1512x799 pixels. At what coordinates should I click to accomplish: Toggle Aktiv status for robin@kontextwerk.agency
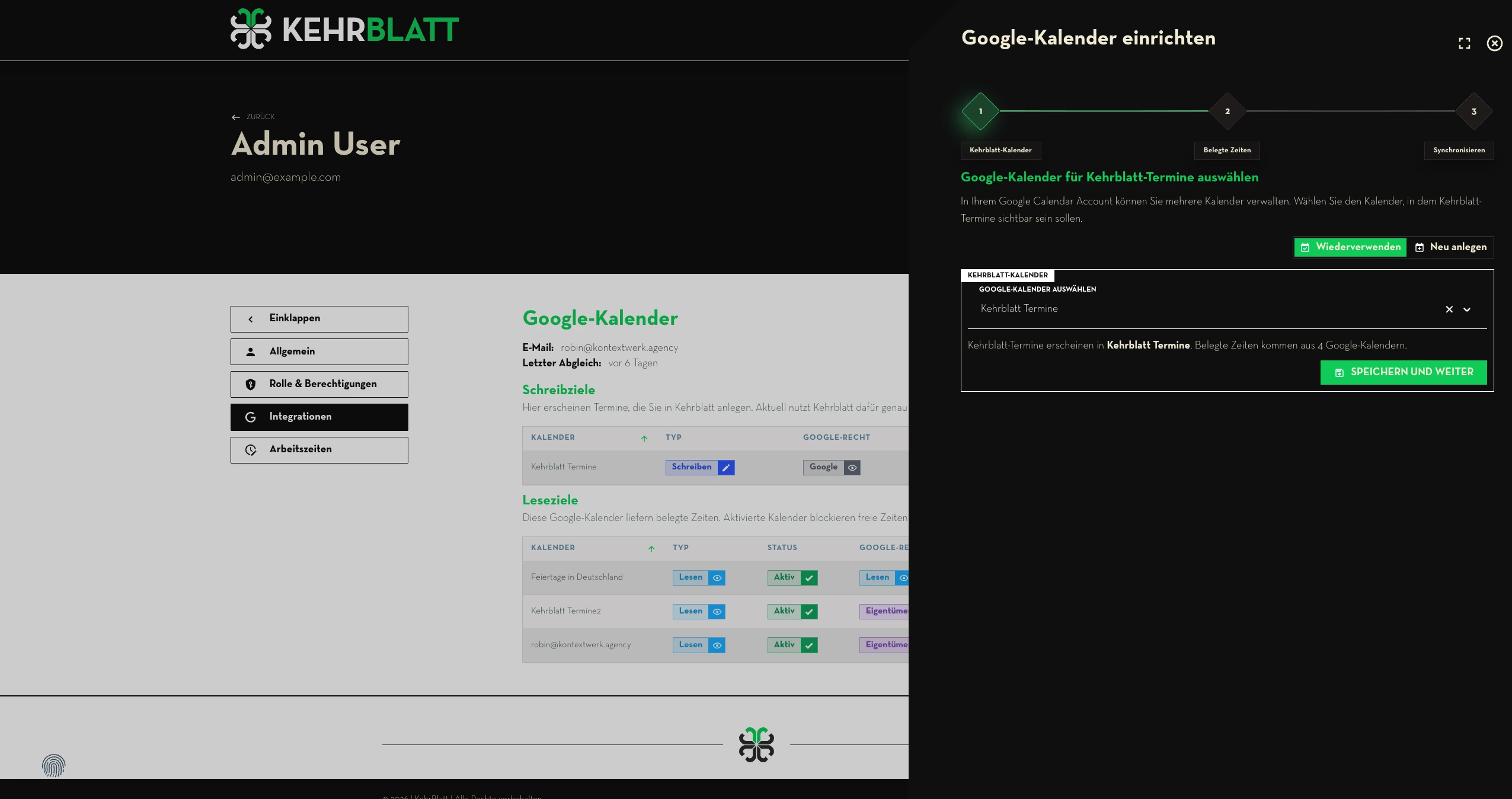point(792,645)
